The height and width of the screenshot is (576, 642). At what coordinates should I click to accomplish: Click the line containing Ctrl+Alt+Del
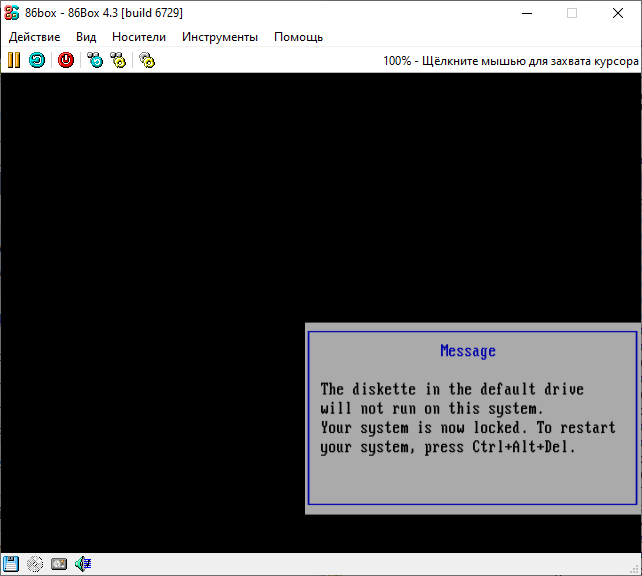448,447
